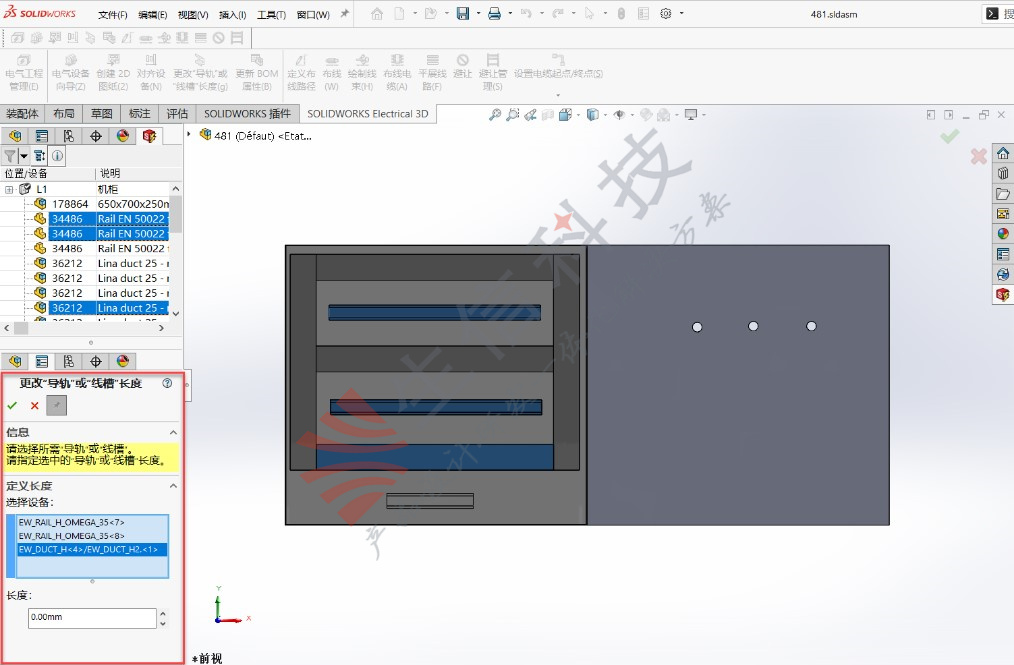The image size is (1014, 665).
Task: Click the device tree scroll-down arrow
Action: pyautogui.click(x=176, y=313)
